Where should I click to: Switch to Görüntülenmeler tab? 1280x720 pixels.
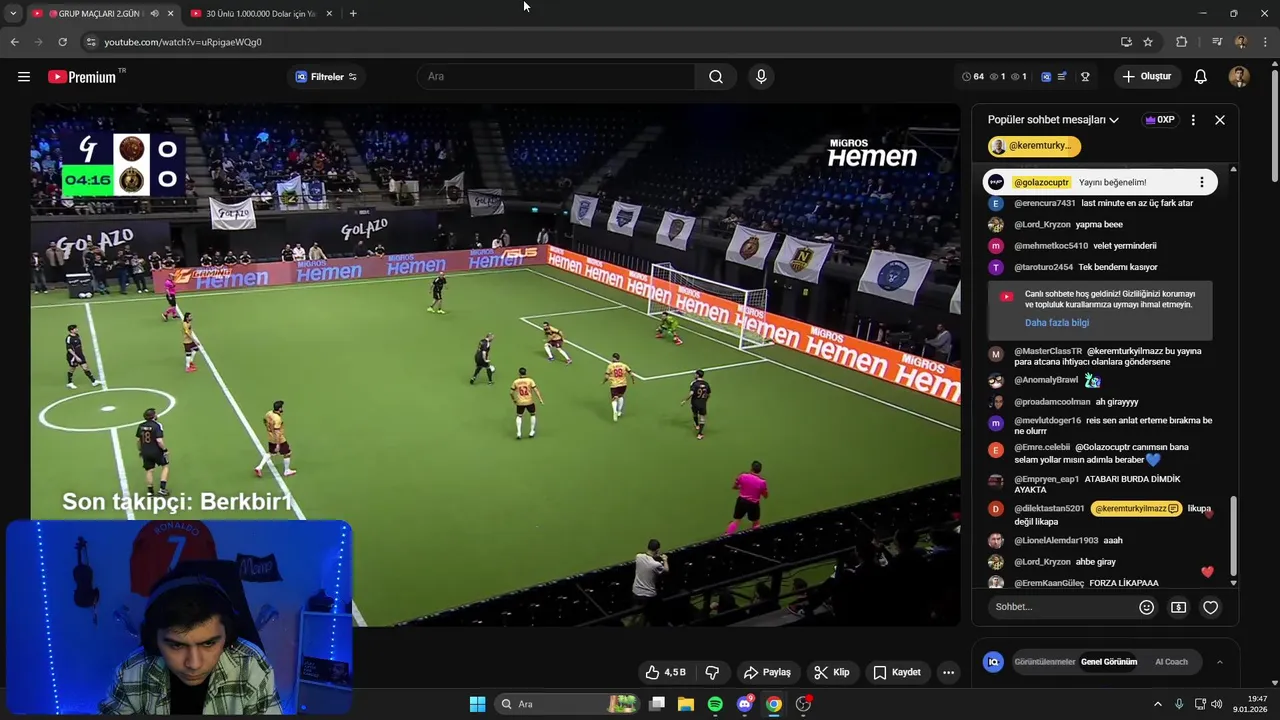coord(1044,662)
